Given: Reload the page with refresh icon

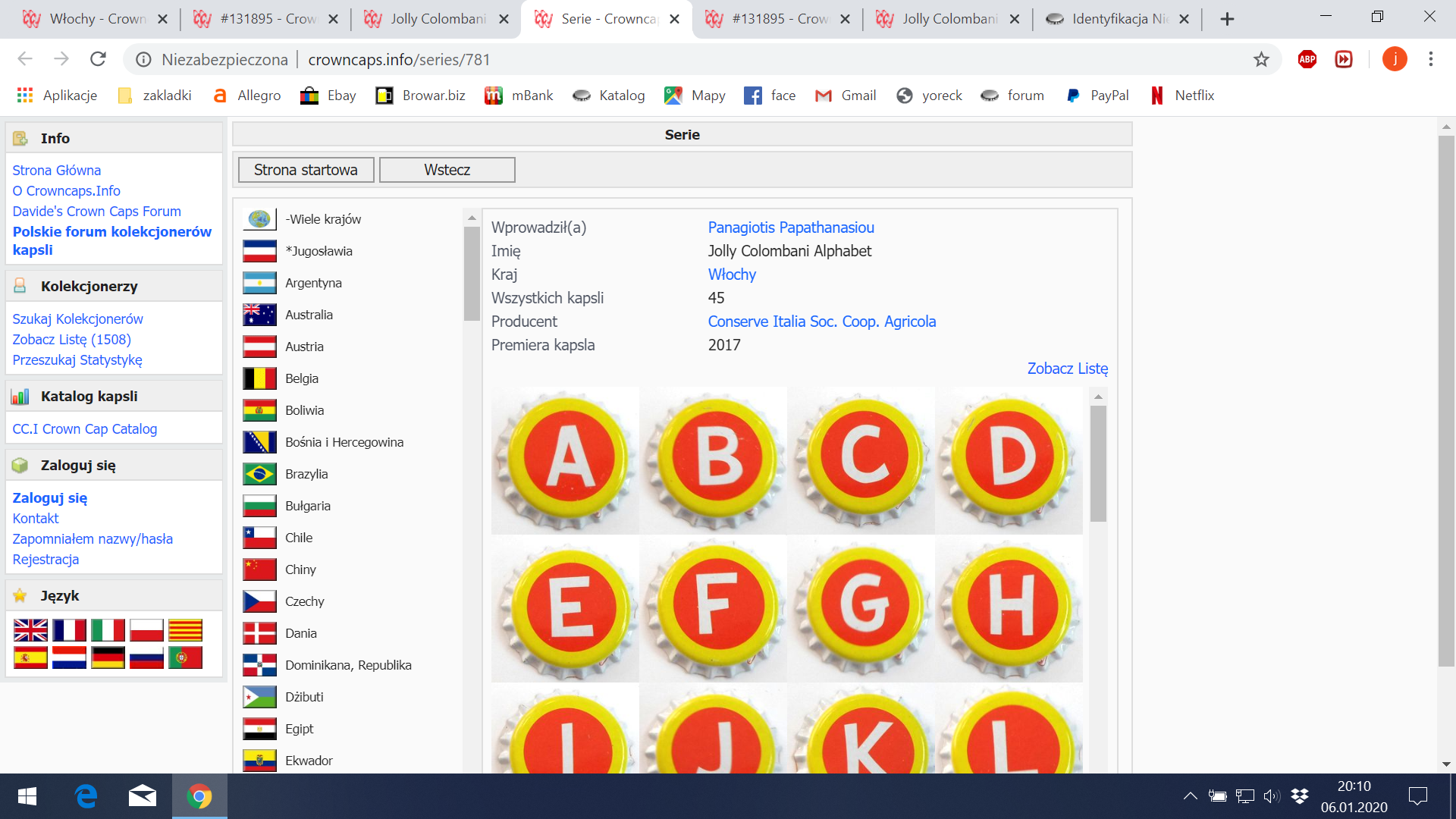Looking at the screenshot, I should pyautogui.click(x=98, y=59).
